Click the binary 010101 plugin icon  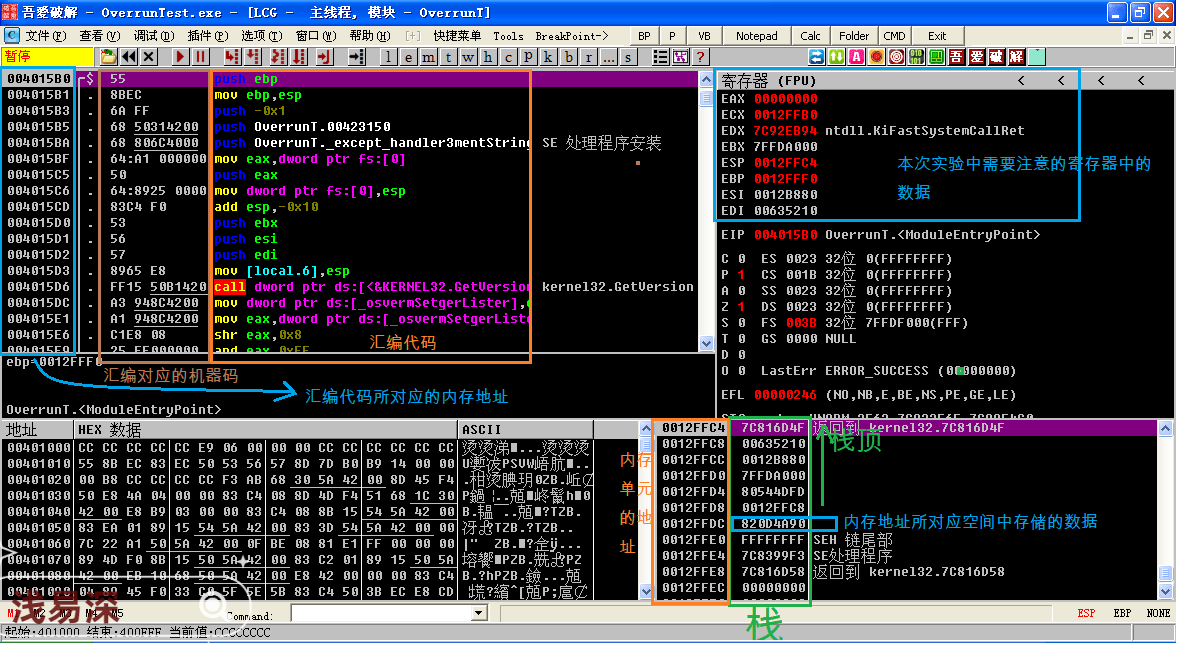click(917, 56)
